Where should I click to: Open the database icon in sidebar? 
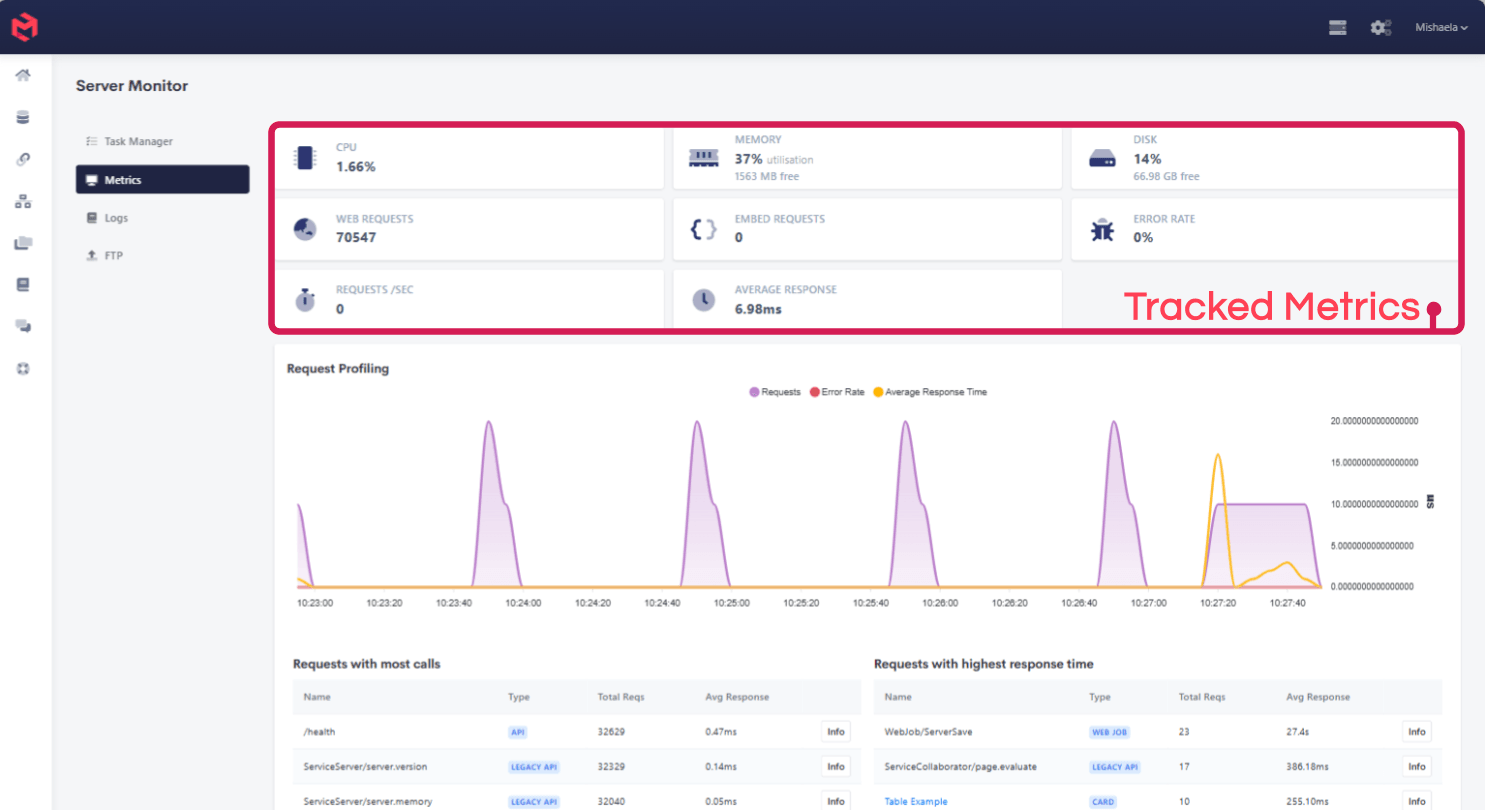pos(23,118)
